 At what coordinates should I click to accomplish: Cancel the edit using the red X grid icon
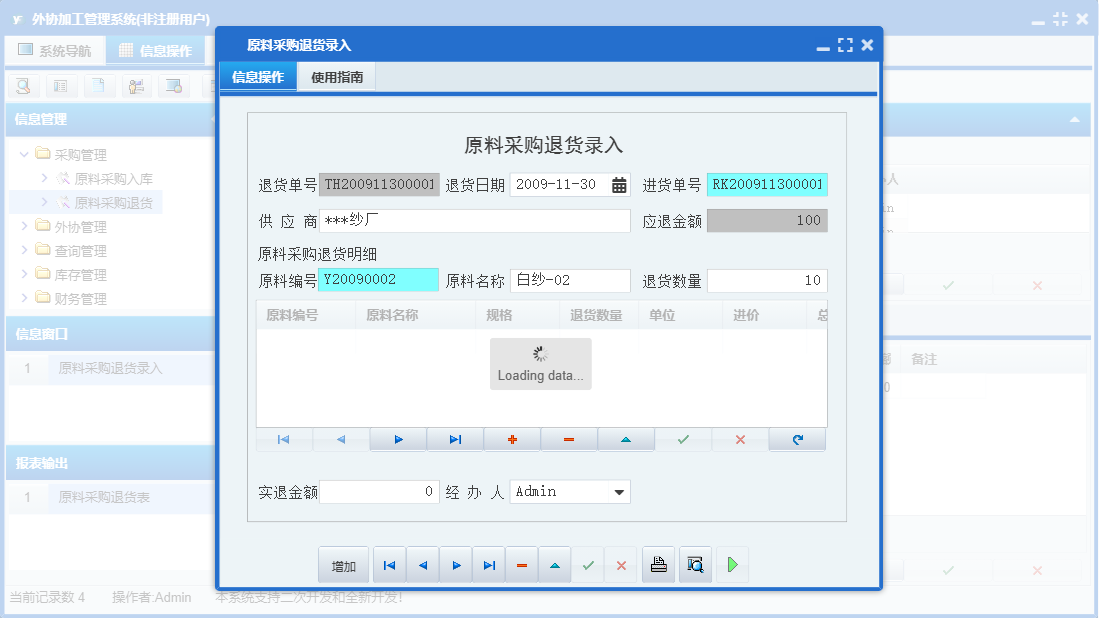[x=739, y=439]
